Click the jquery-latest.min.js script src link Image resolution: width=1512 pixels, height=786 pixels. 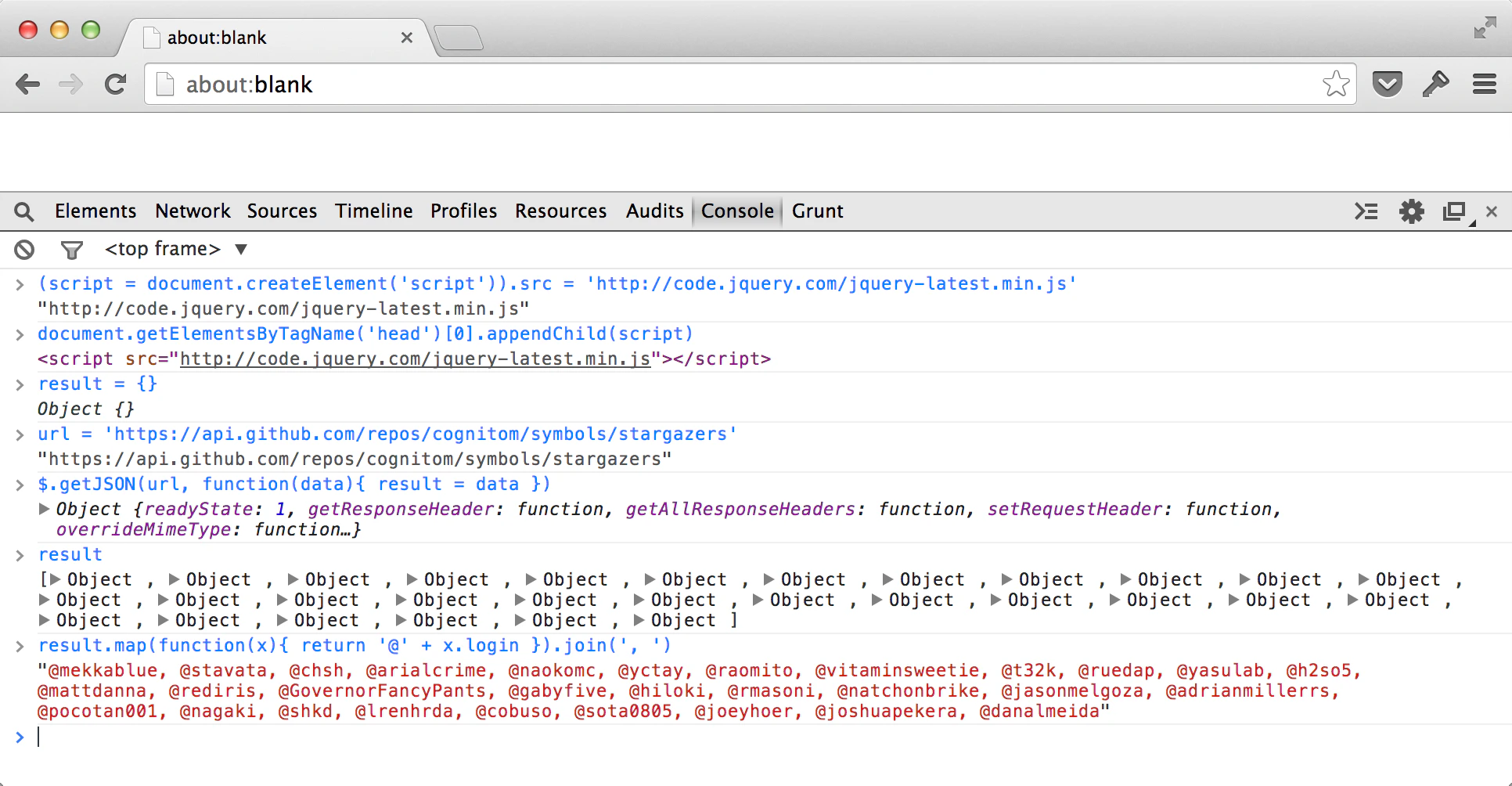(x=415, y=359)
